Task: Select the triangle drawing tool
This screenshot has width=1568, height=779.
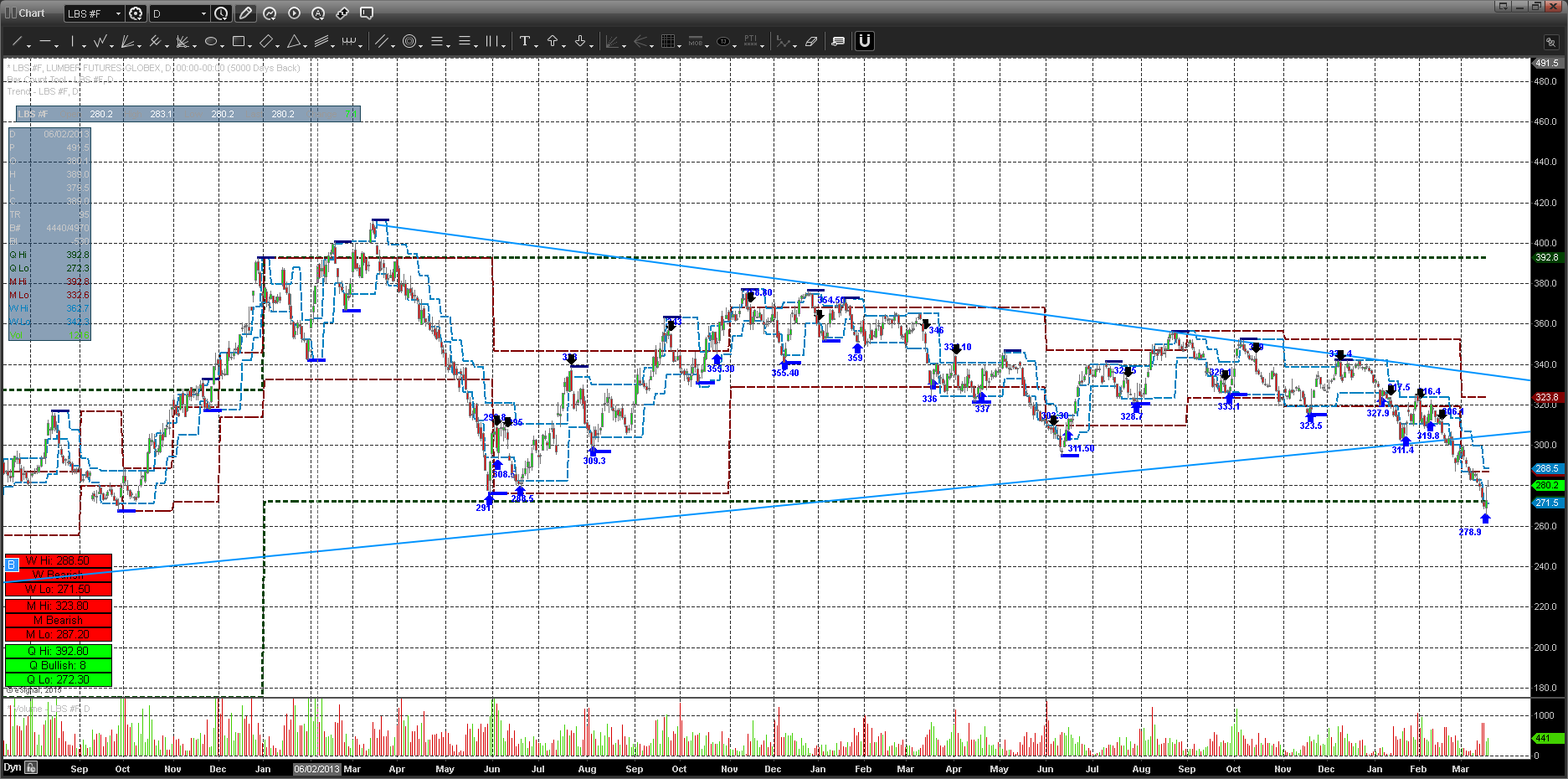Action: (294, 41)
